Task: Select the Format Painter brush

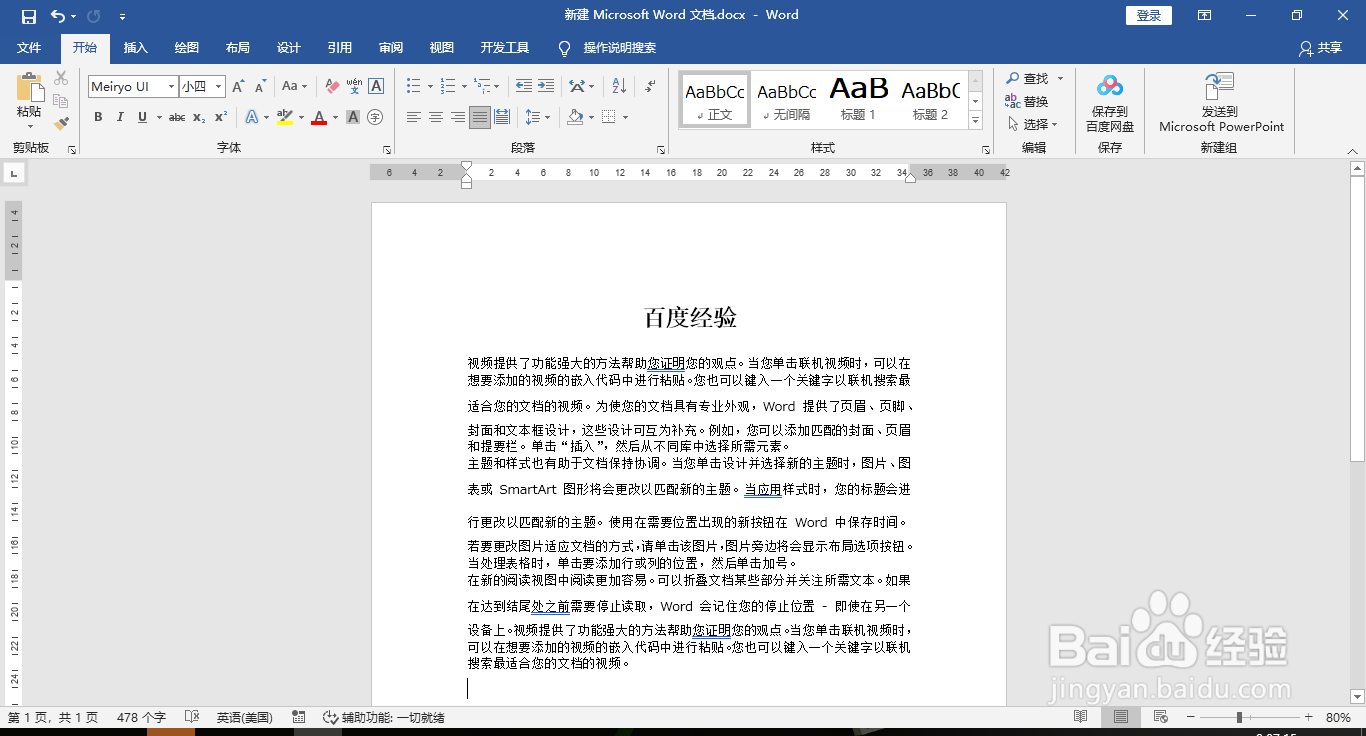Action: pos(61,124)
